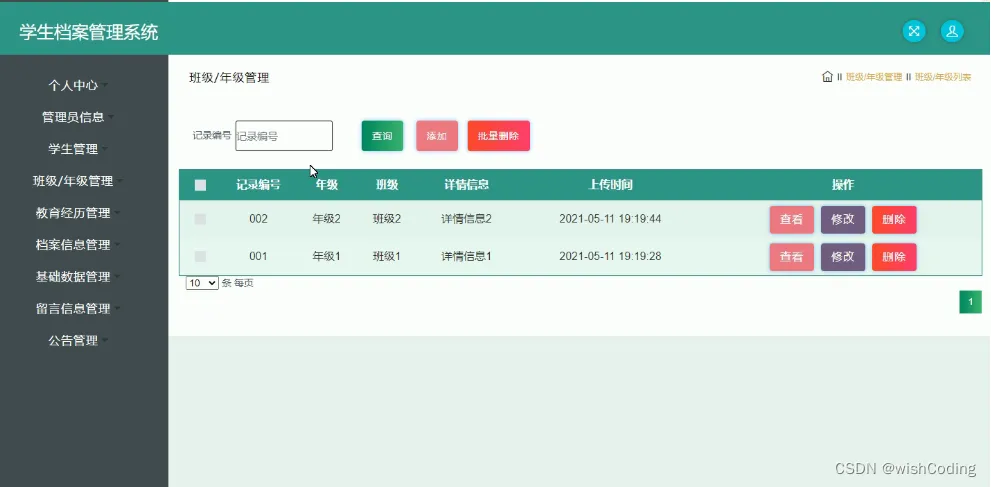The width and height of the screenshot is (991, 487).
Task: Check the checkbox for record 001
Action: [200, 256]
